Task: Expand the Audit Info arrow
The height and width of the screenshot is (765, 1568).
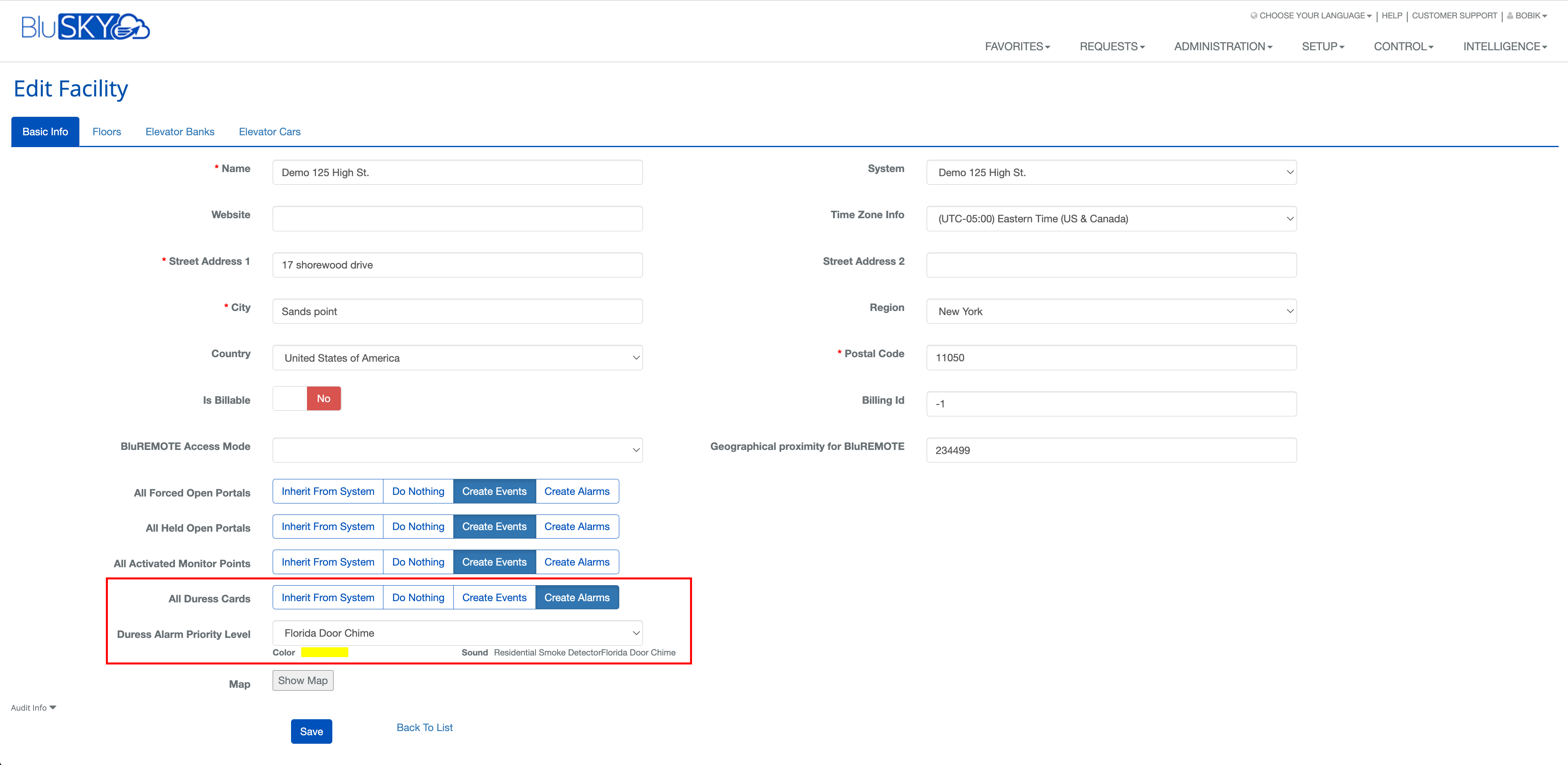Action: click(x=53, y=707)
